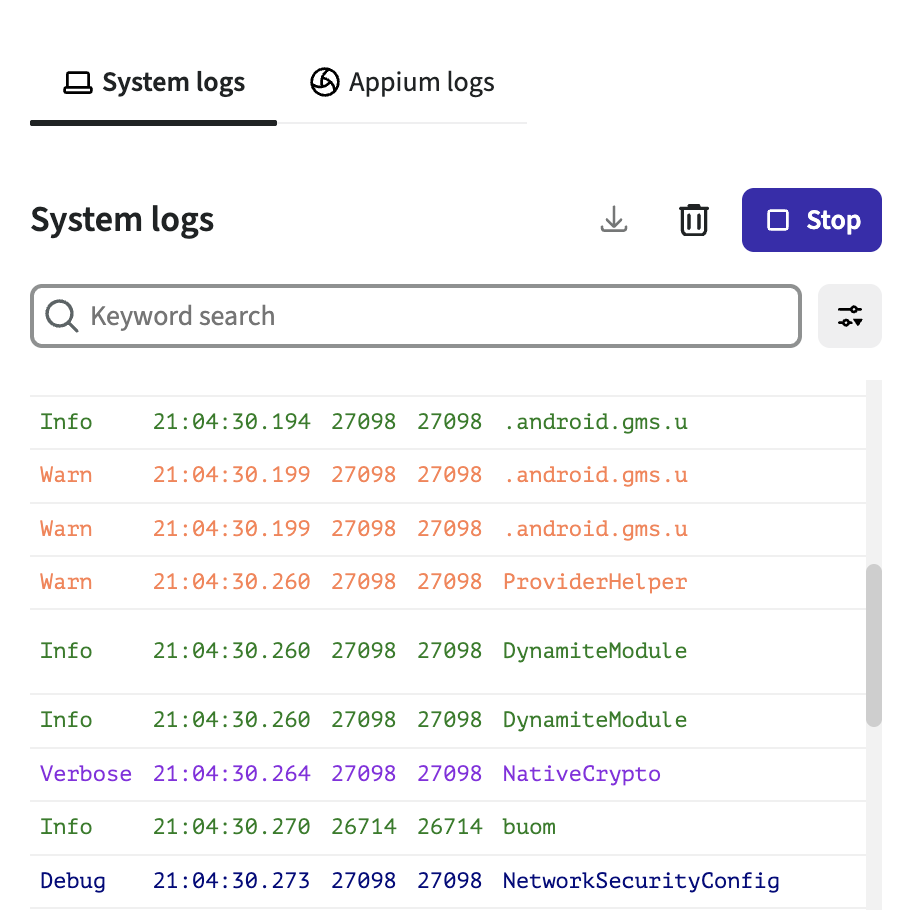Click the laptop icon beside System logs
This screenshot has height=910, width=908.
[x=77, y=83]
